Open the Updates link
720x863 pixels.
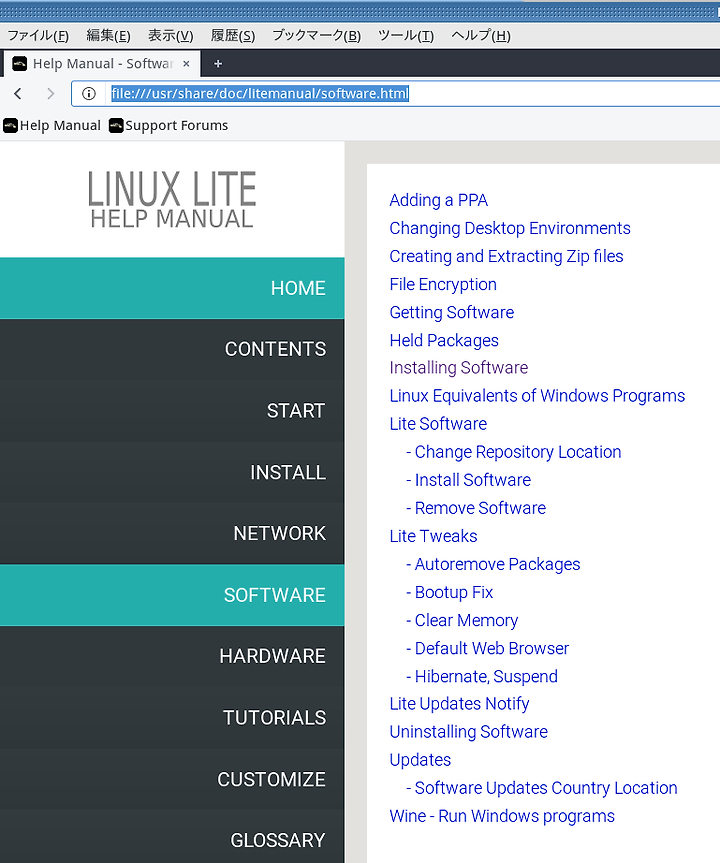pyautogui.click(x=421, y=760)
